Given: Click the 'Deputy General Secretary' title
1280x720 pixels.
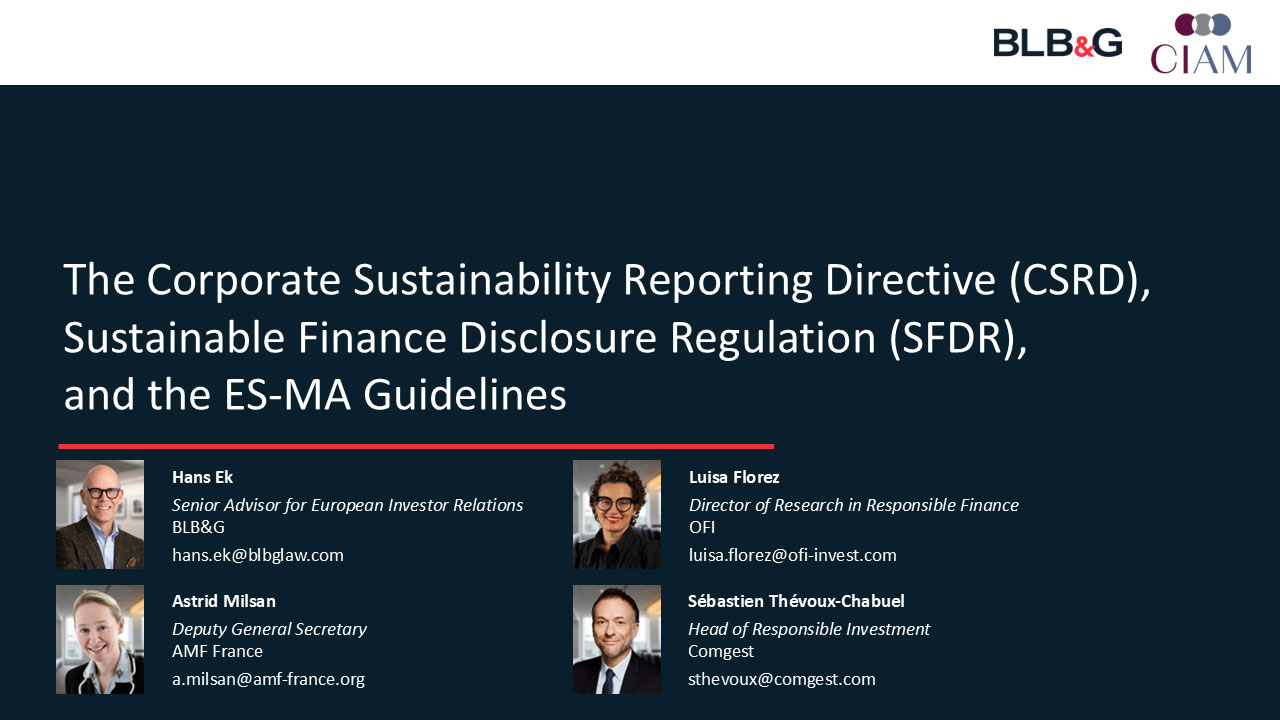Looking at the screenshot, I should click(x=269, y=629).
